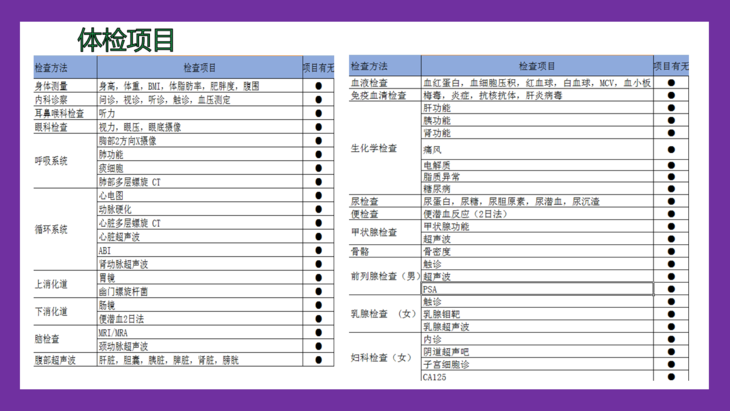Click the dot marker for 心电图
The width and height of the screenshot is (730, 411).
click(x=319, y=196)
